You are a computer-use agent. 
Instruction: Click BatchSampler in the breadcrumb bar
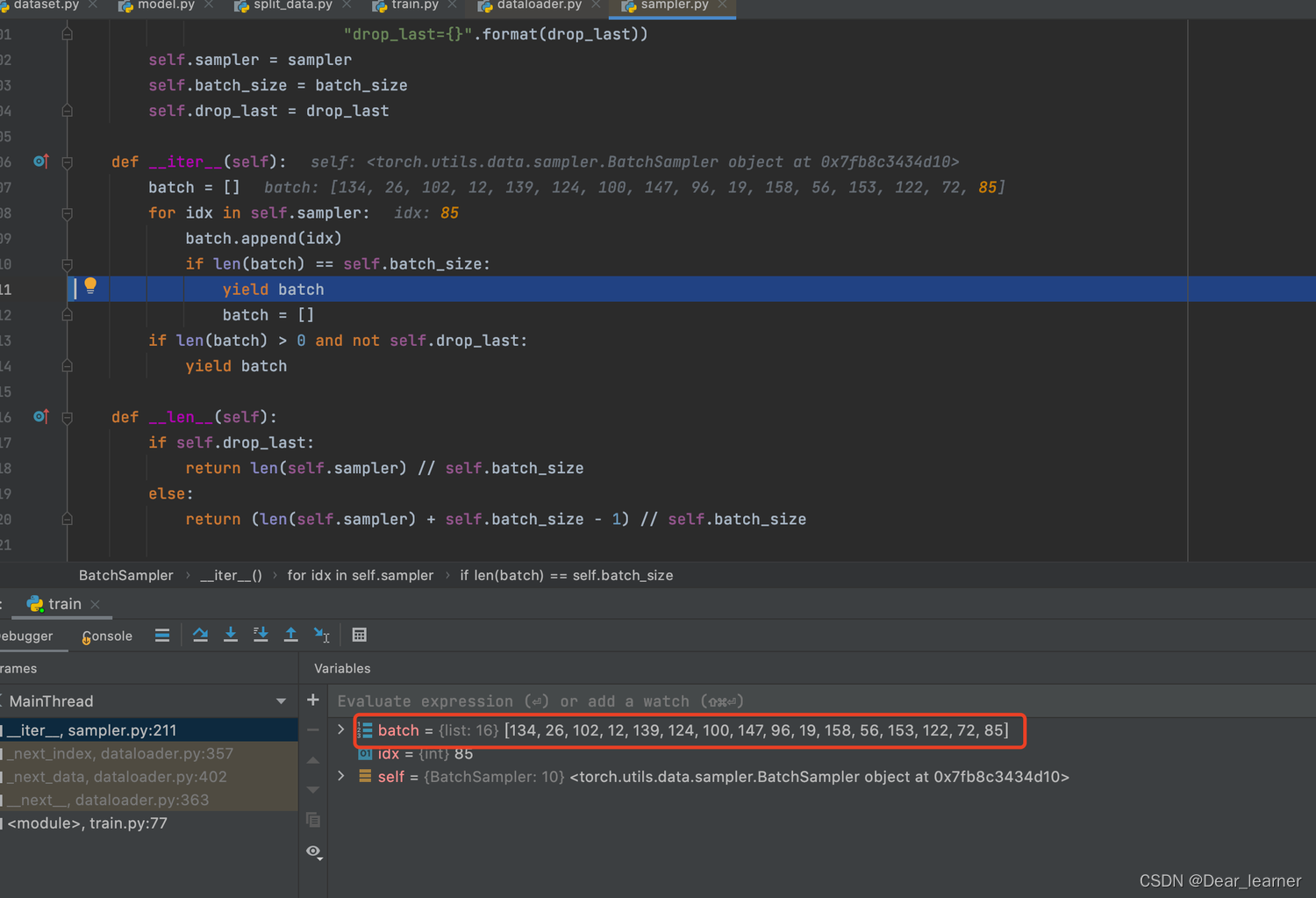point(126,575)
